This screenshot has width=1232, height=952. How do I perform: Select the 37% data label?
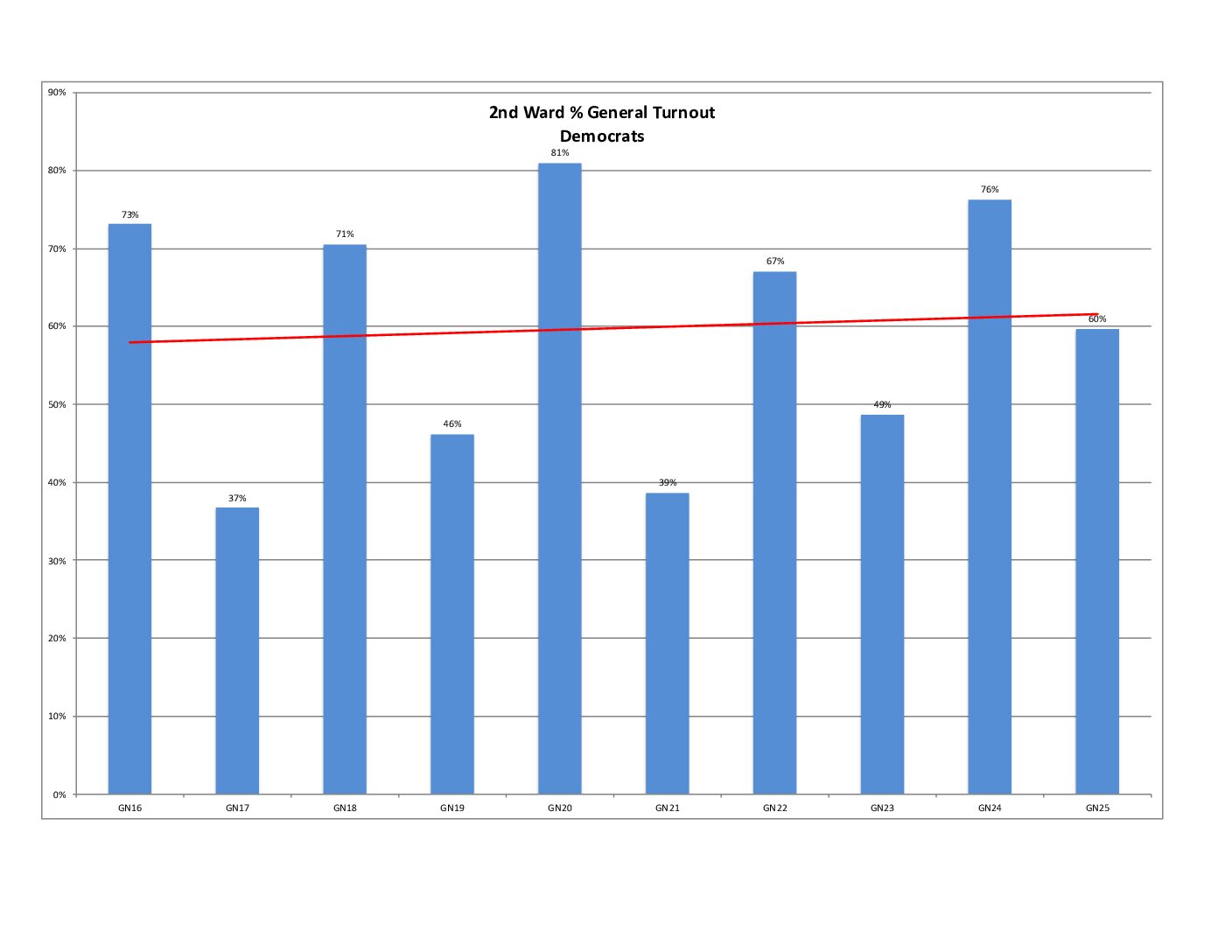[237, 499]
